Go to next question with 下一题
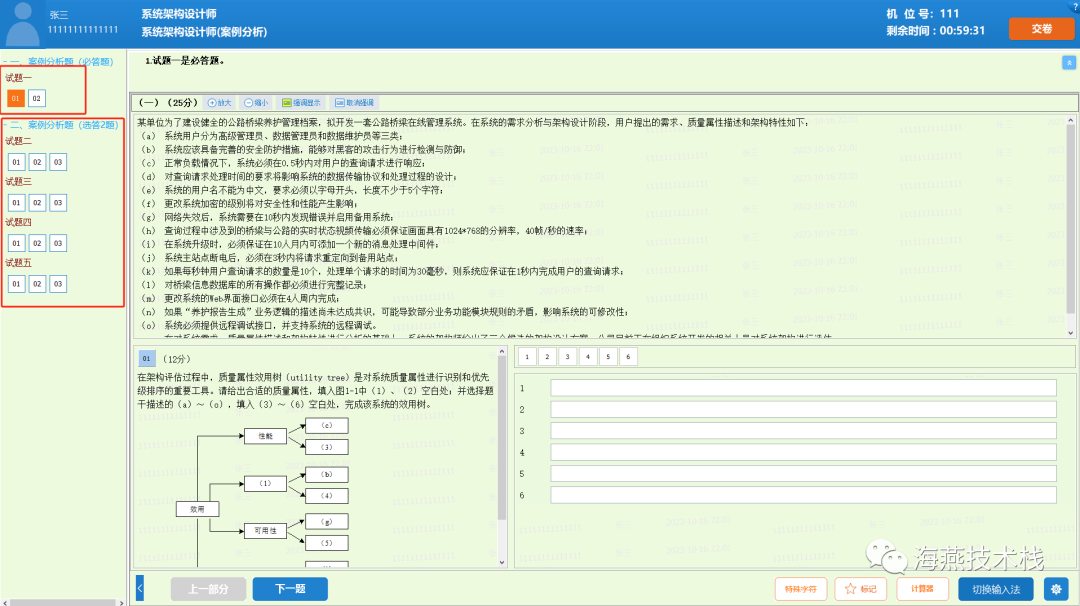This screenshot has height=606, width=1080. pyautogui.click(x=290, y=589)
